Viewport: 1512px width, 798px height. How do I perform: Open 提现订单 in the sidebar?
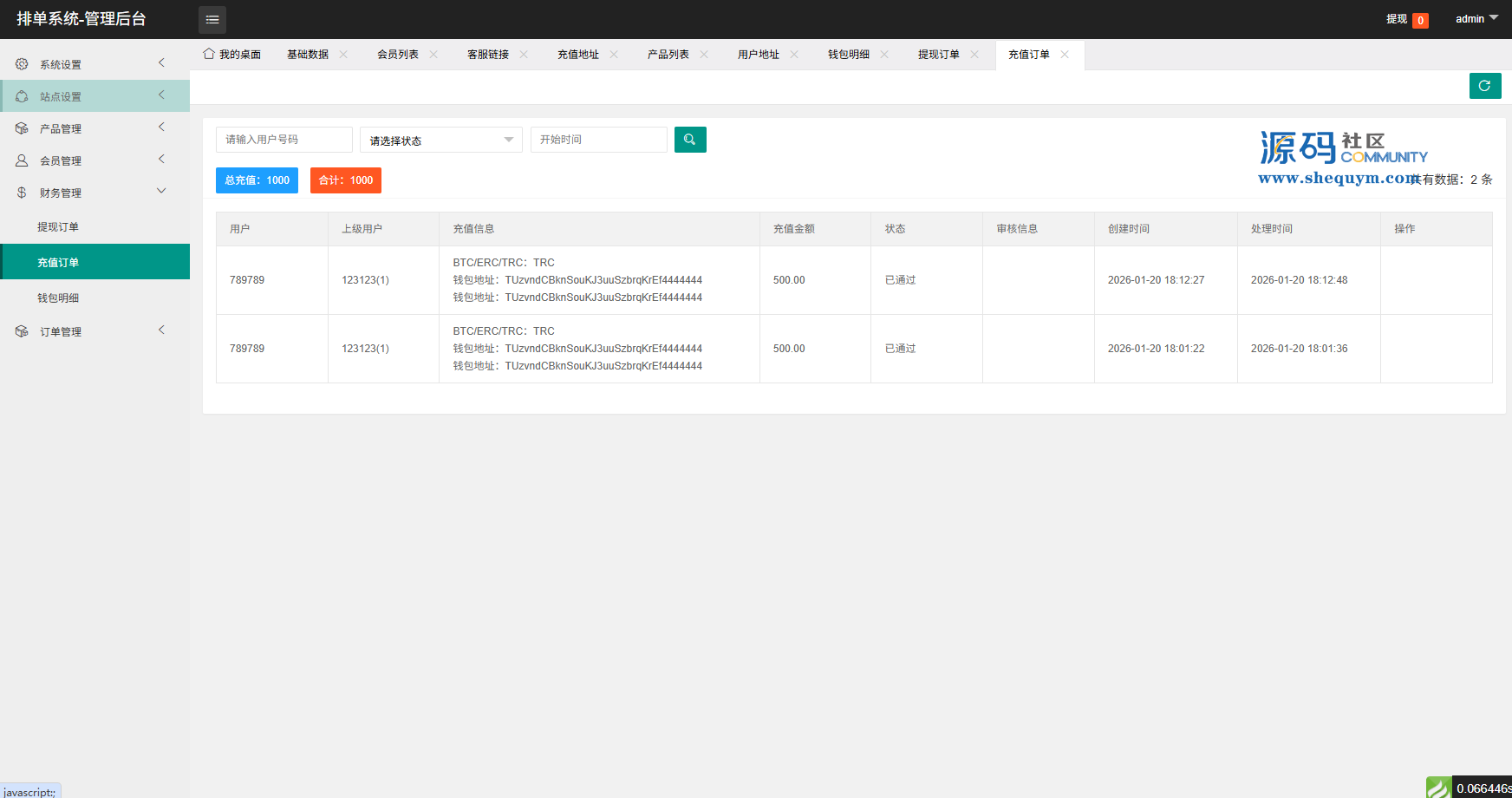(x=58, y=227)
